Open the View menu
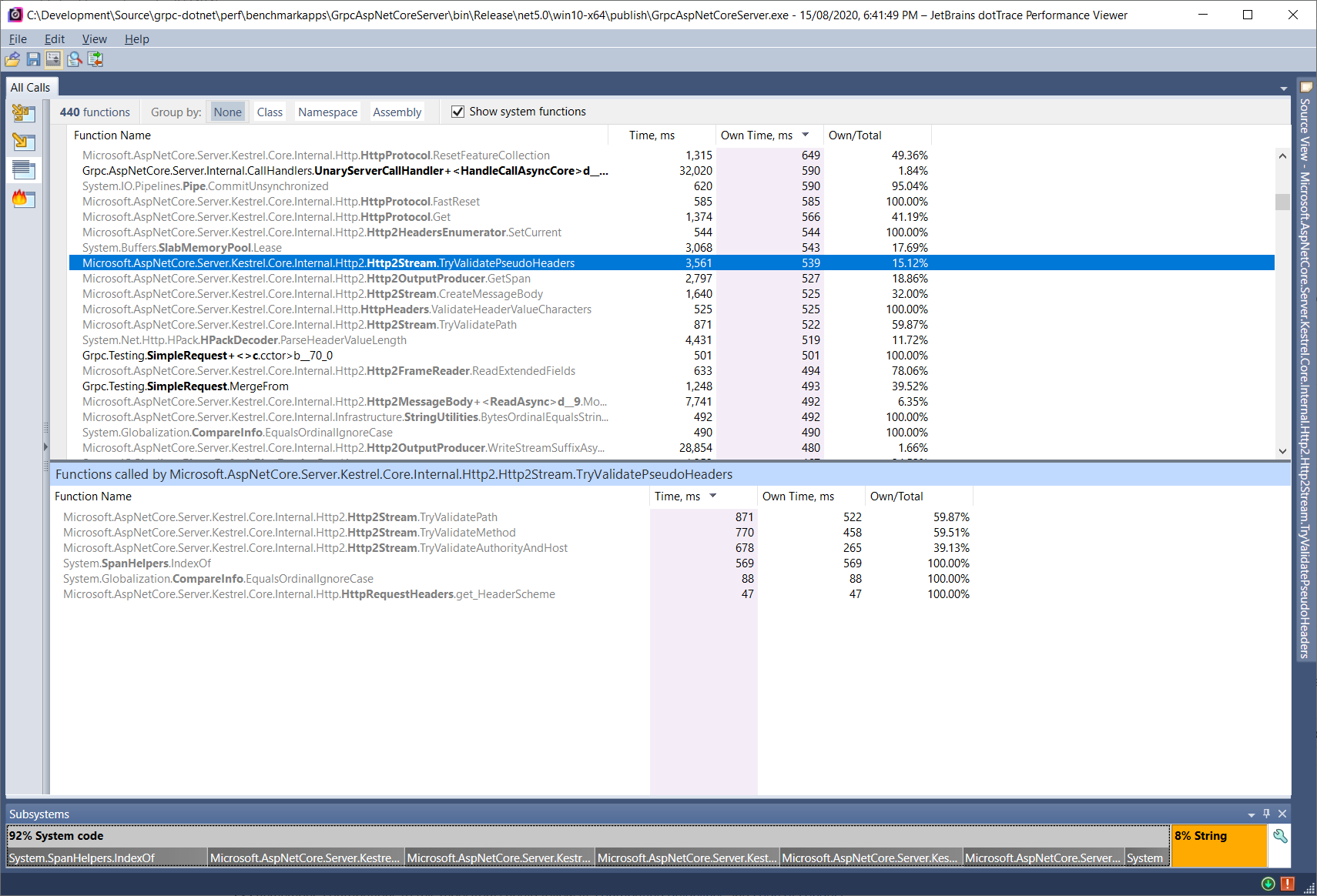 click(x=94, y=39)
